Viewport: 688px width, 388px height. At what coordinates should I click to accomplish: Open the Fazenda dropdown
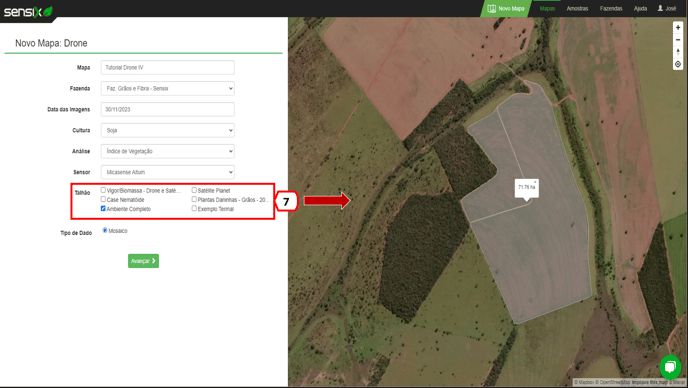(x=168, y=88)
